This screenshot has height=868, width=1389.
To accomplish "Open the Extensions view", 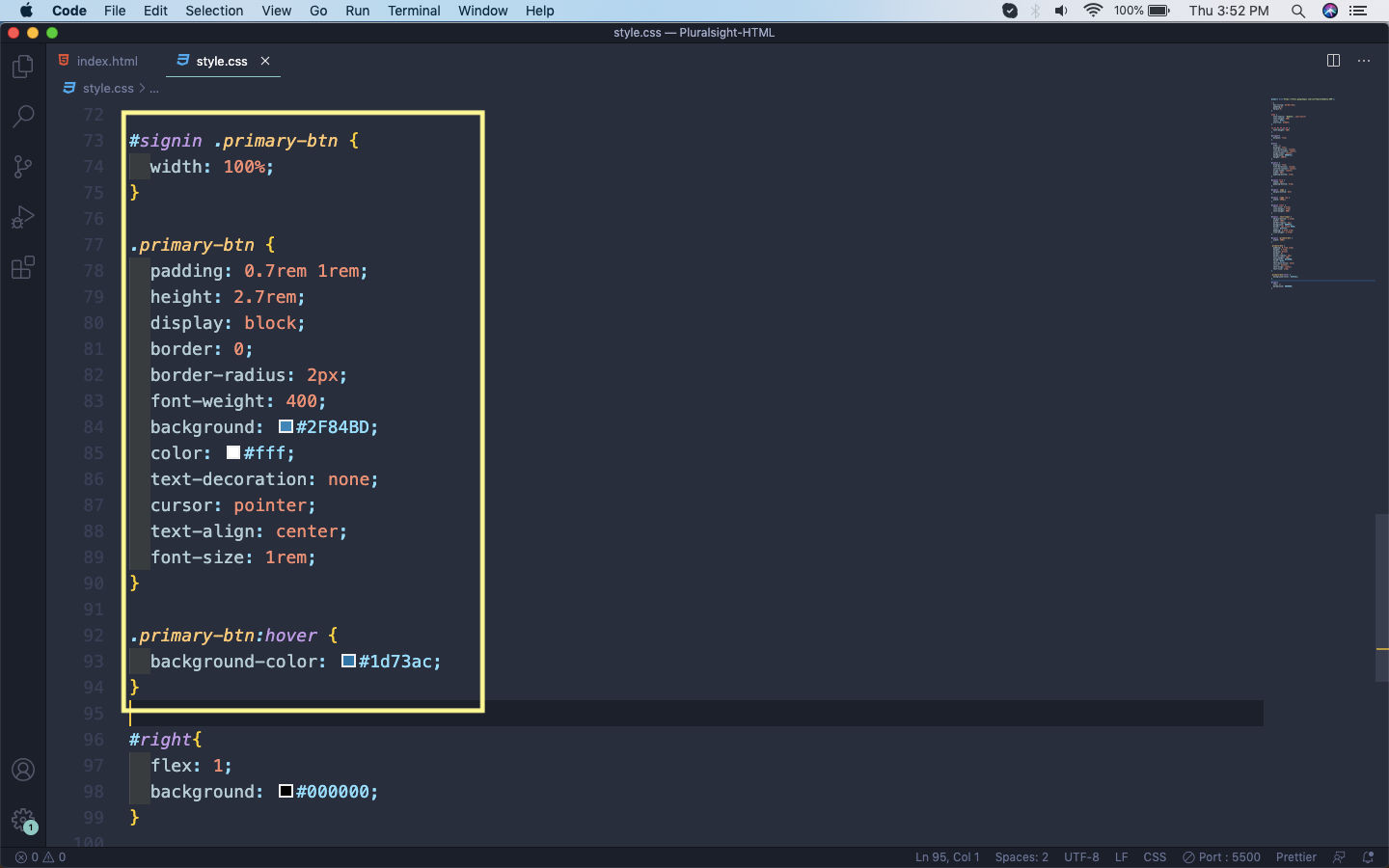I will [23, 267].
